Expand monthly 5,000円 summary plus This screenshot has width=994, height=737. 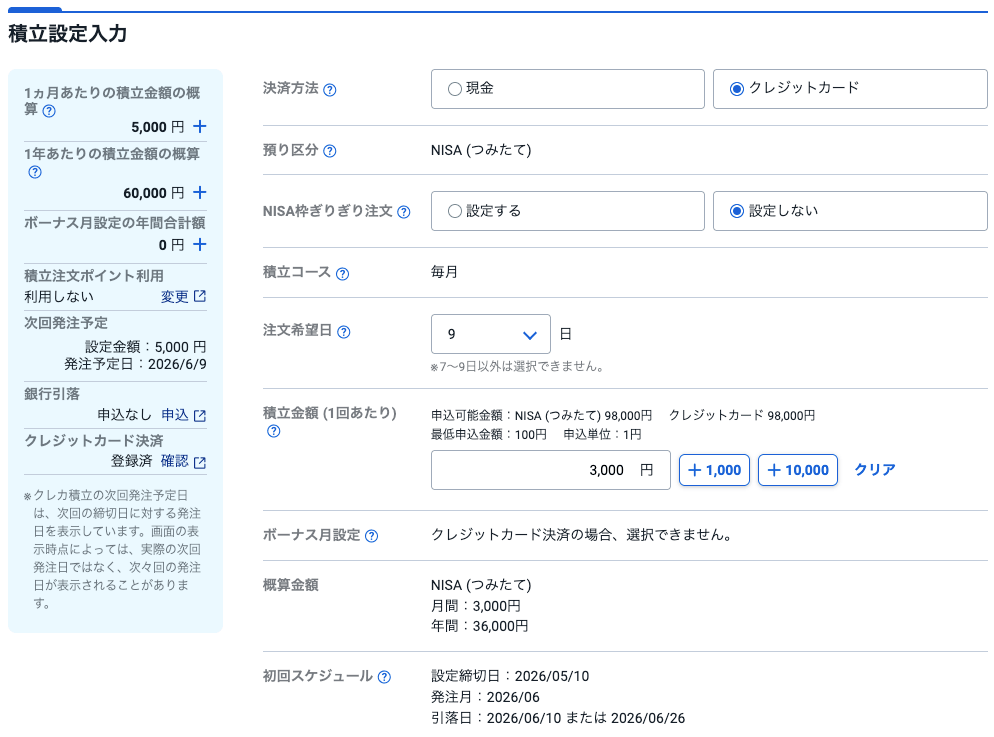coord(199,127)
